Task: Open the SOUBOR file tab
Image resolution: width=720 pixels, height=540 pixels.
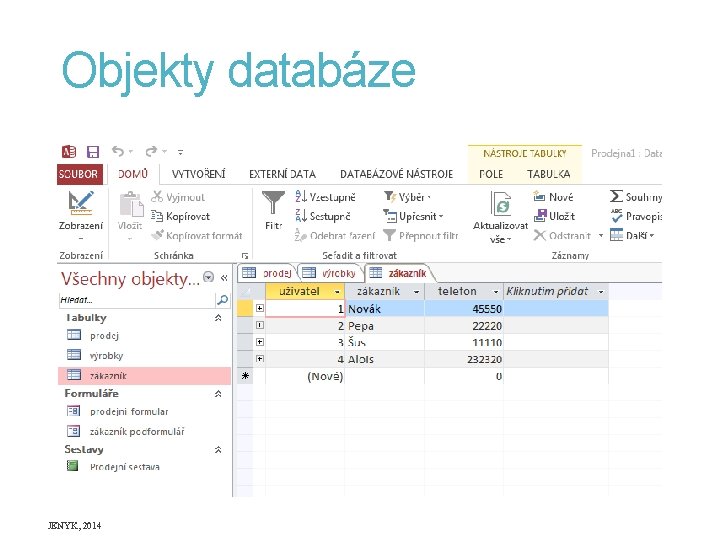Action: tap(78, 174)
